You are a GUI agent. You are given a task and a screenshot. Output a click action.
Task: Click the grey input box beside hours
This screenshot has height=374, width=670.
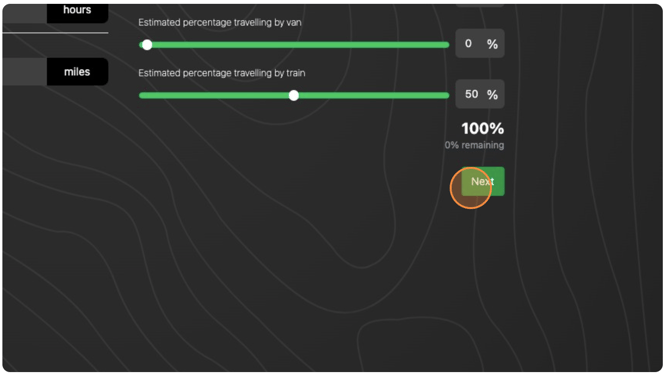25,14
